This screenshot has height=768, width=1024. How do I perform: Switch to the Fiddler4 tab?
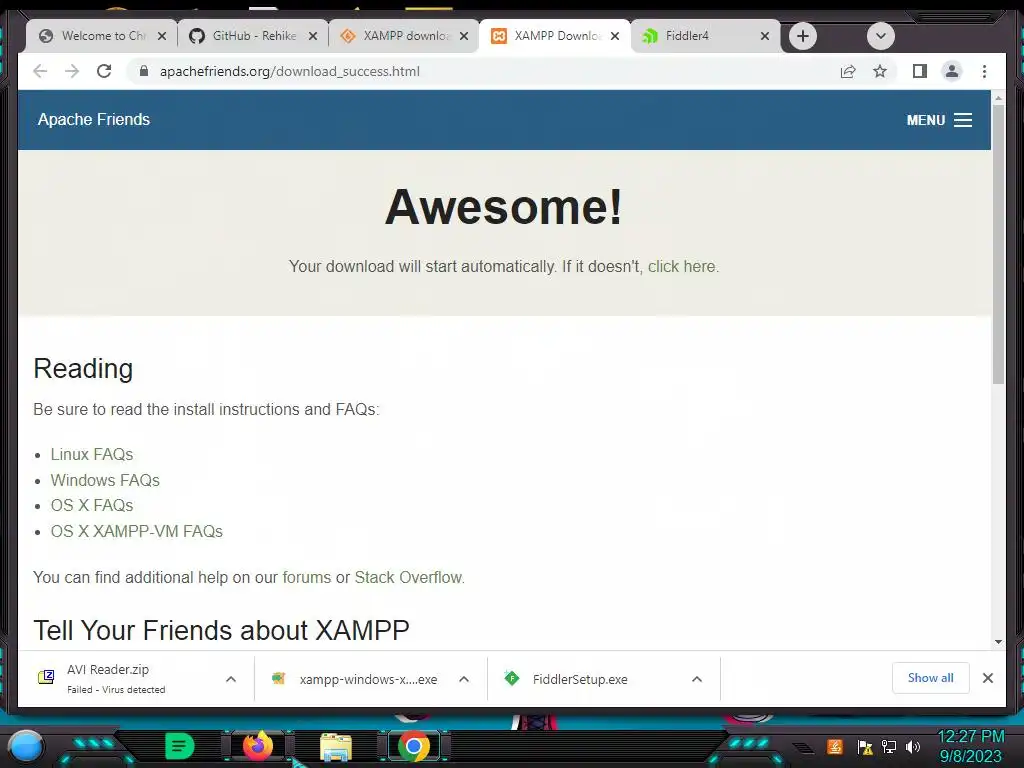[x=699, y=36]
